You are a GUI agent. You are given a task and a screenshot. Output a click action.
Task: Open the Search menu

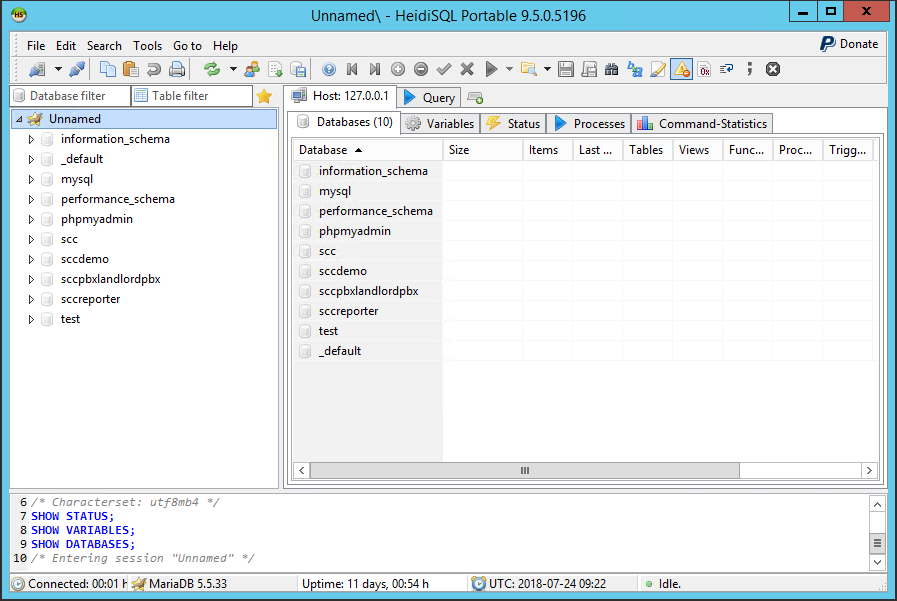coord(104,46)
